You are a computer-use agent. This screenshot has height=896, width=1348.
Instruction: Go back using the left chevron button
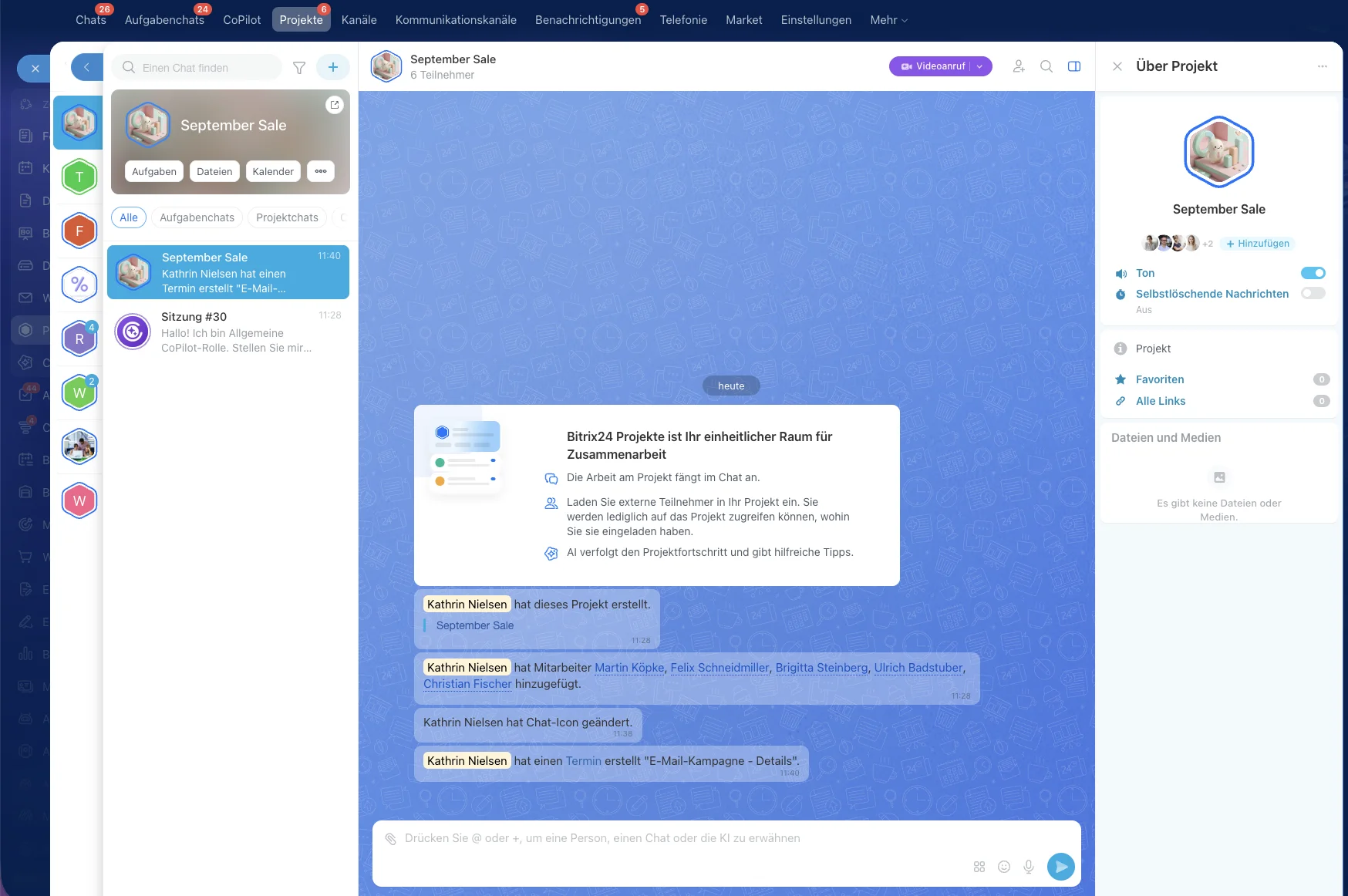pos(87,67)
